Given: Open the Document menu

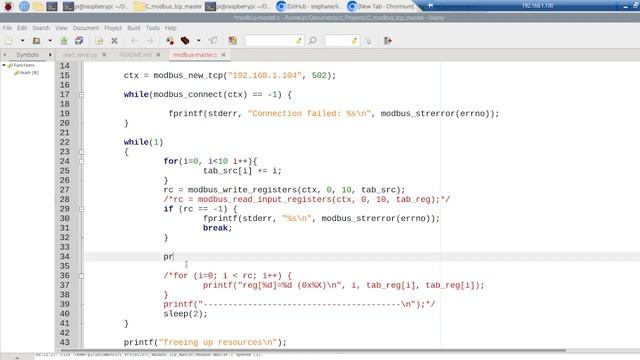Looking at the screenshot, I should 86,28.
